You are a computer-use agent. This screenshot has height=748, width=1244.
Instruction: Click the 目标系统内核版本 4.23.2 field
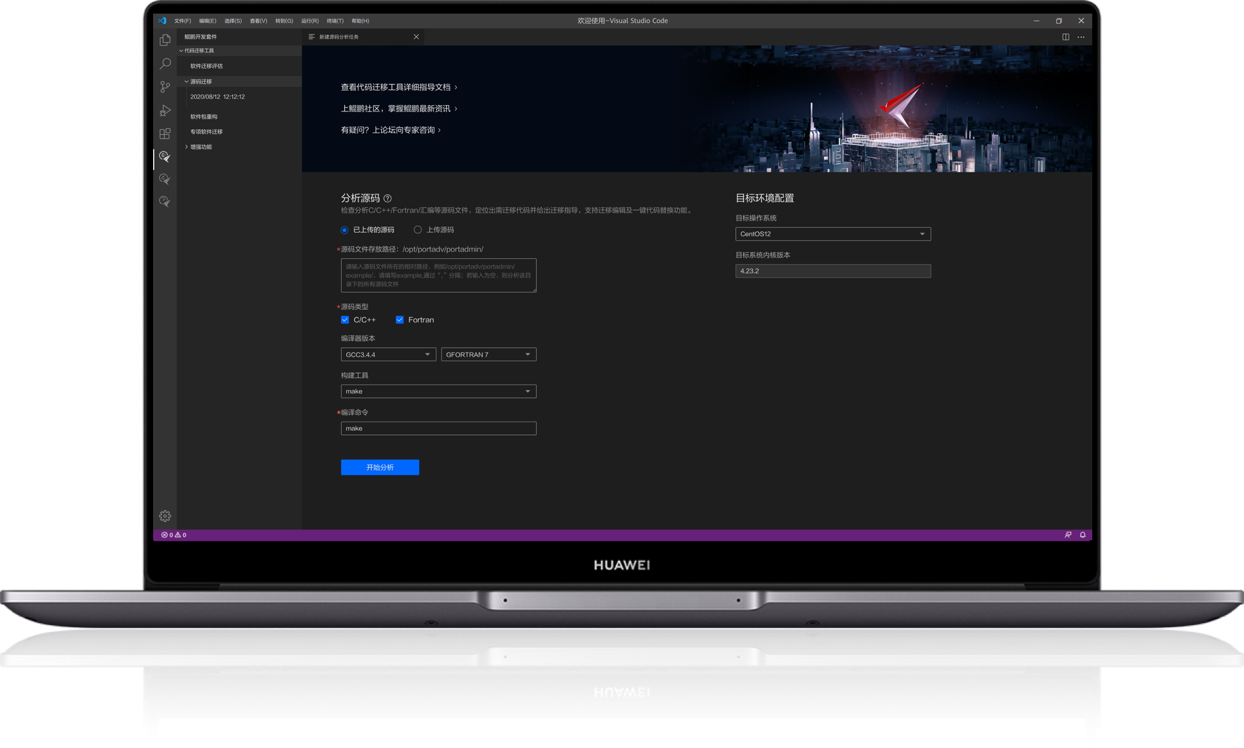coord(833,271)
